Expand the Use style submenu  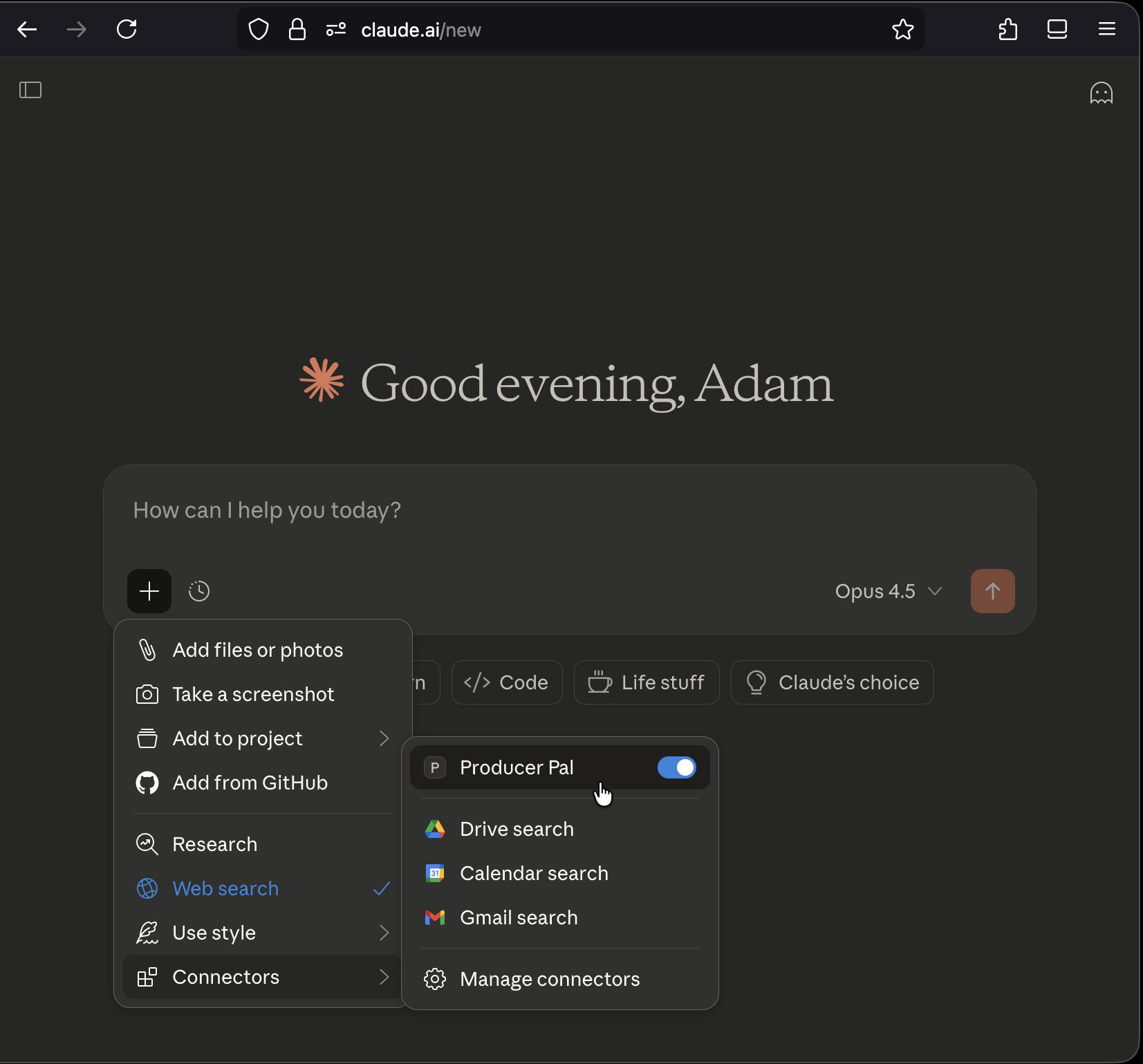coord(213,933)
